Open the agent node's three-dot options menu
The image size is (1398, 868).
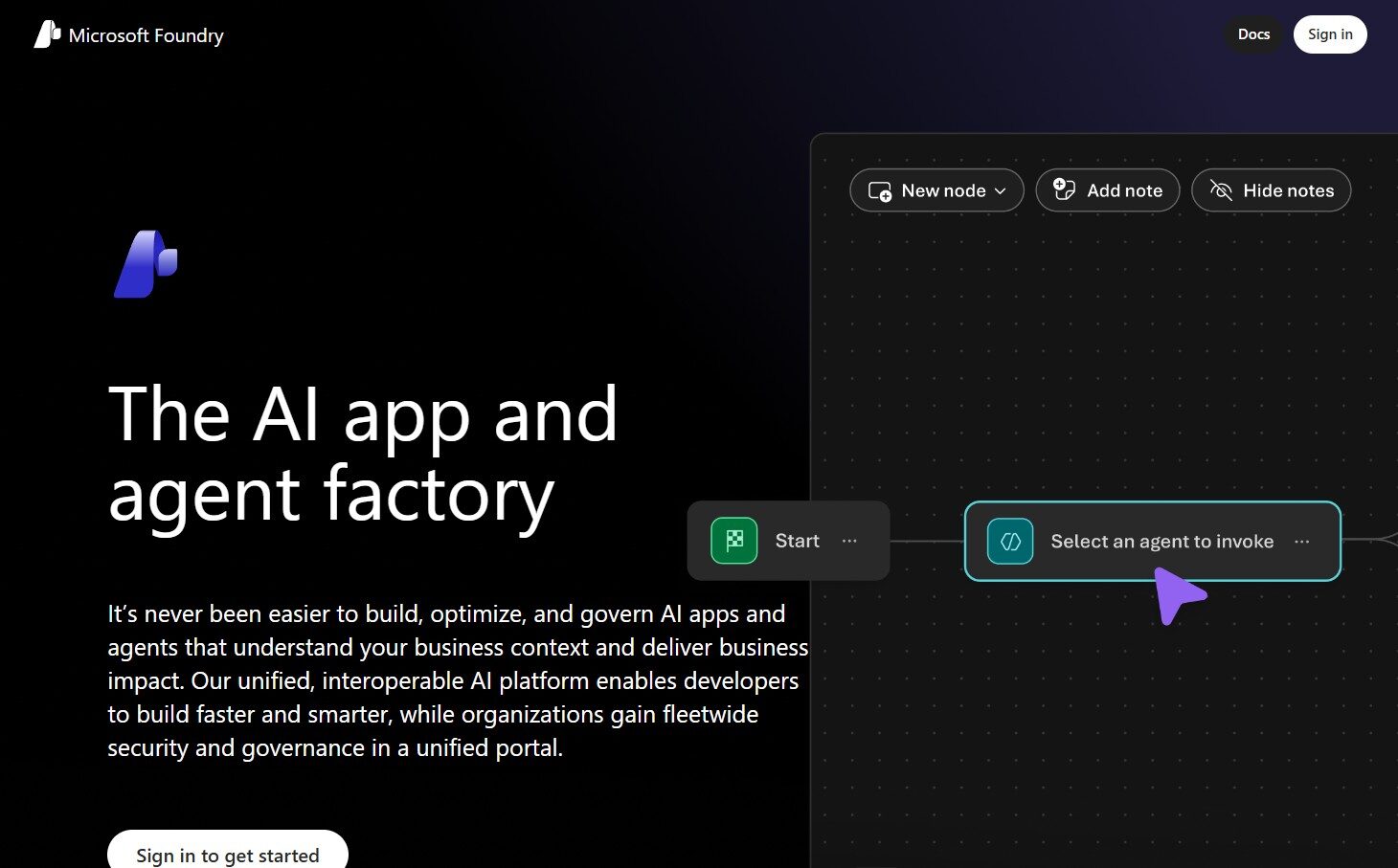coord(1301,542)
